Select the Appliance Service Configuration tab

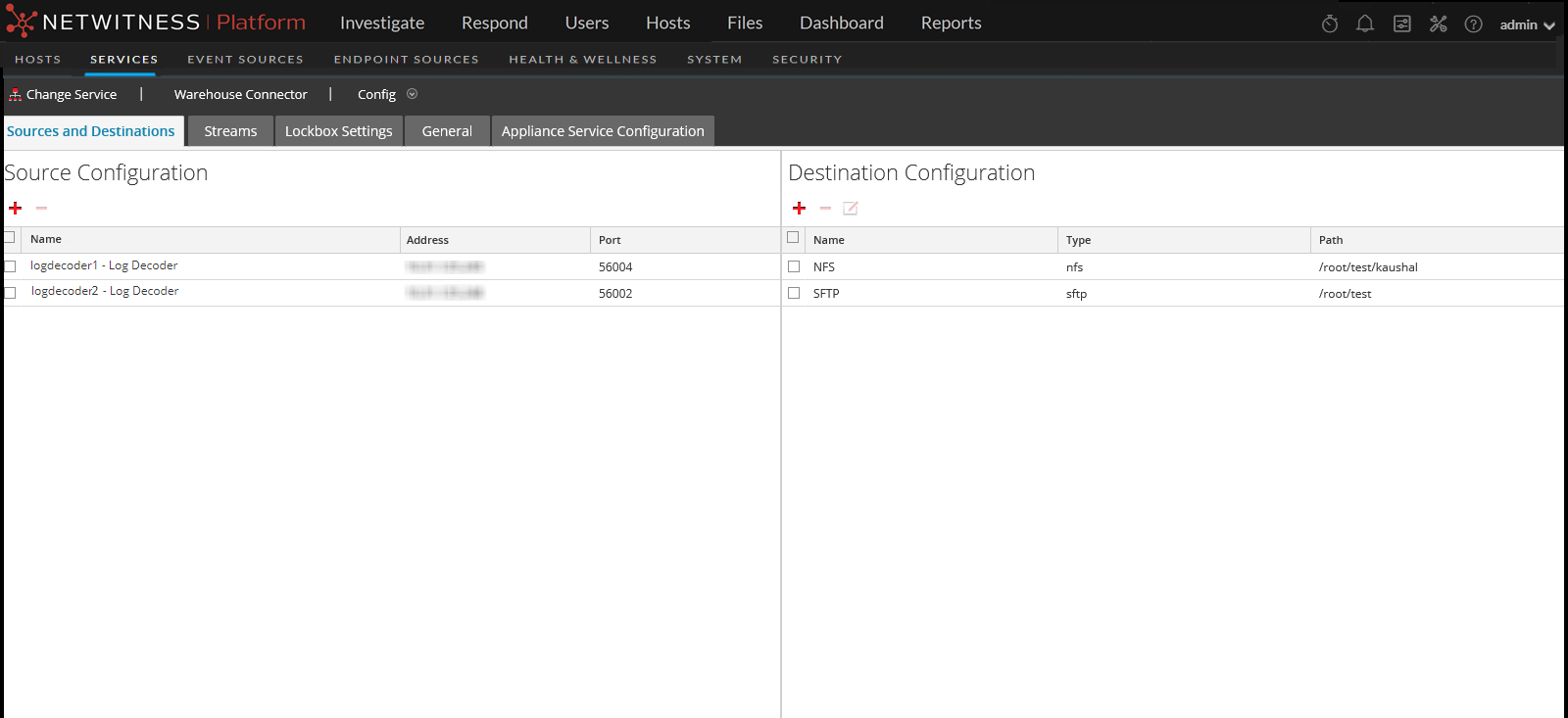point(603,131)
